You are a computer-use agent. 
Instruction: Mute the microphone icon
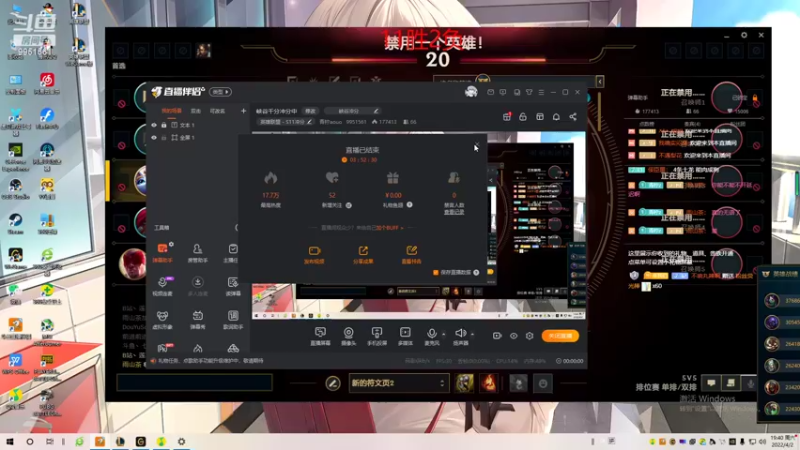click(x=432, y=334)
